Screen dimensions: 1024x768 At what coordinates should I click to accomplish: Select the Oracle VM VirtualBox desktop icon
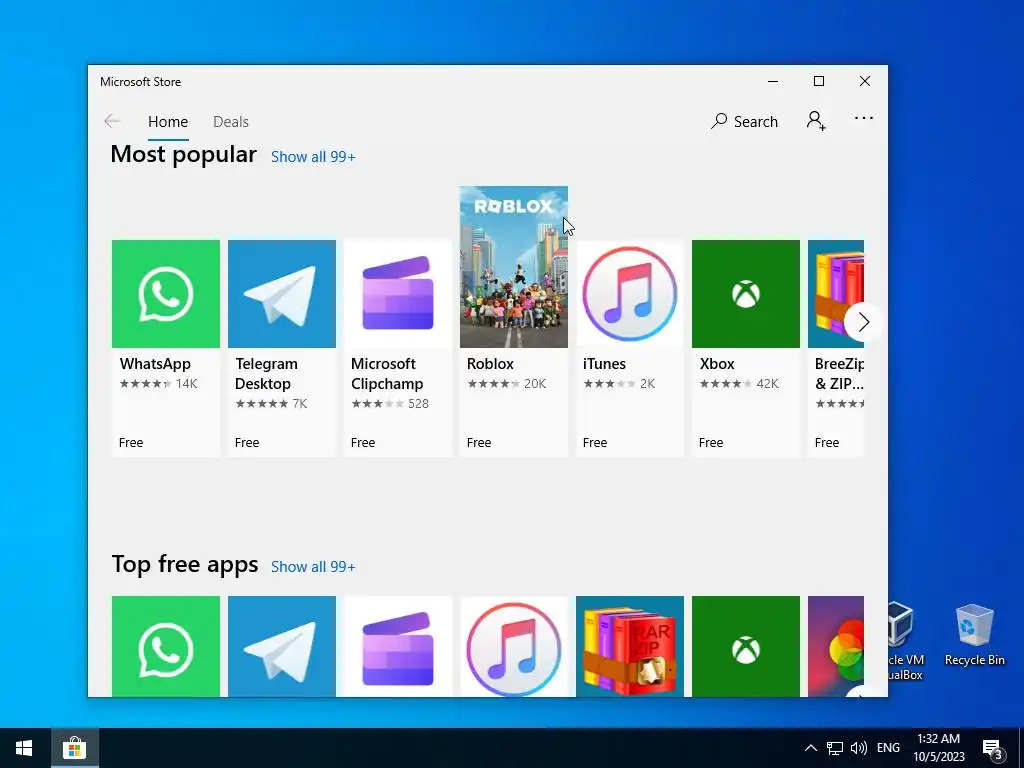pos(906,641)
